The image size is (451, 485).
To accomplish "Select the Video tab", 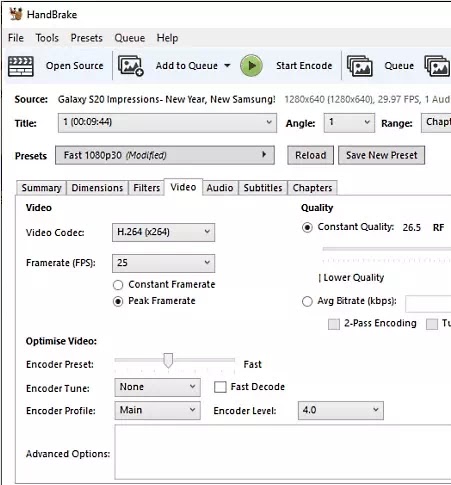I will tap(183, 187).
